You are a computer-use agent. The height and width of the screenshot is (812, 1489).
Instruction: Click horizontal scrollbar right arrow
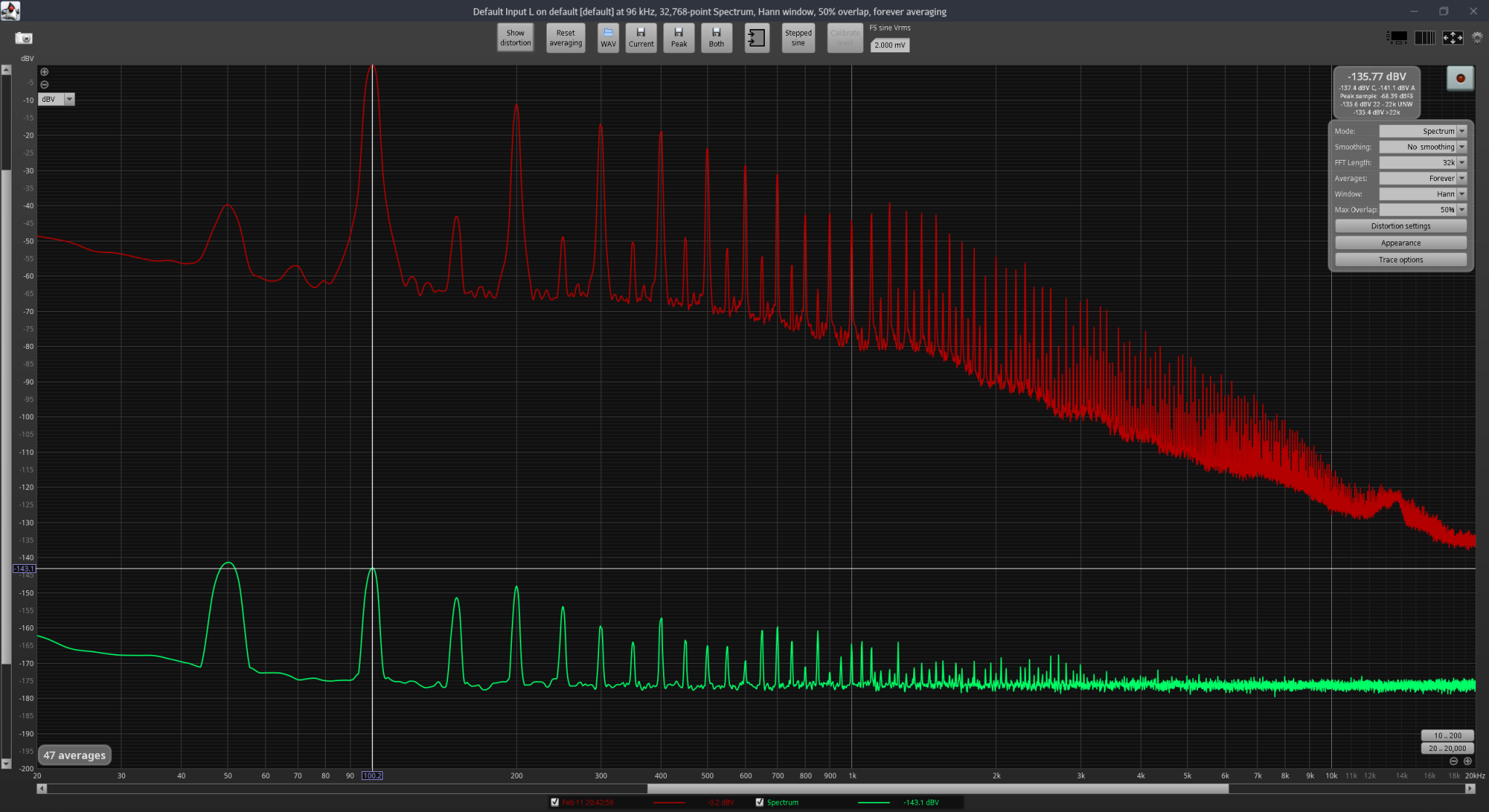pos(1470,789)
